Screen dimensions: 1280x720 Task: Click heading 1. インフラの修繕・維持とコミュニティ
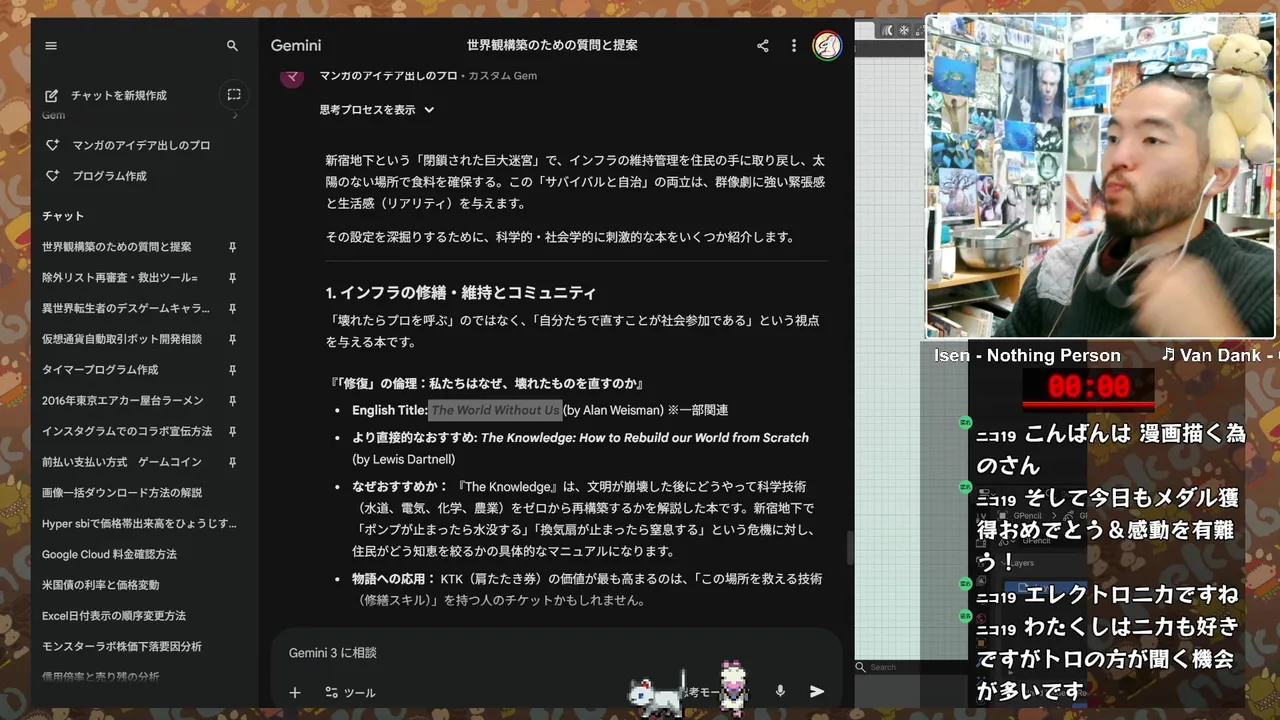click(461, 293)
